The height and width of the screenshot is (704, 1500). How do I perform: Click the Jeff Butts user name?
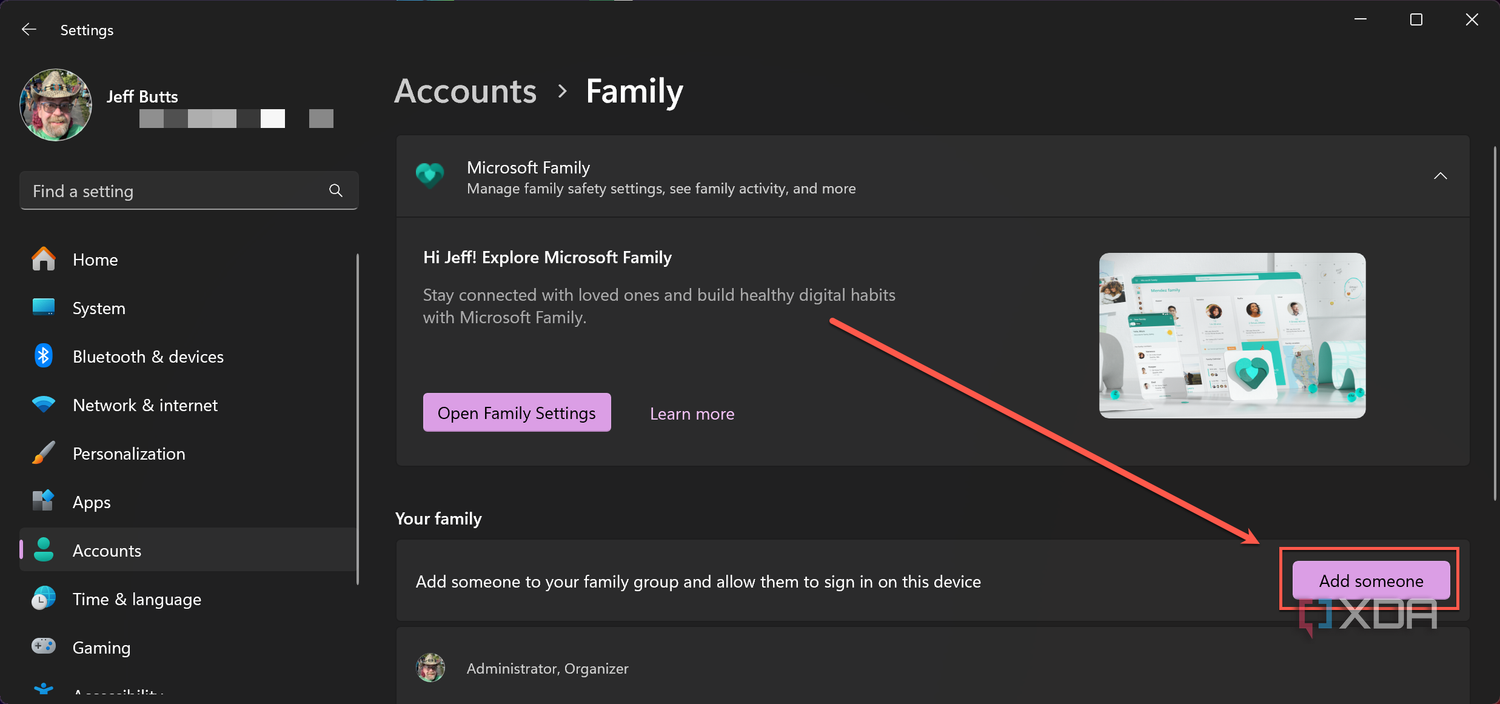coord(142,97)
